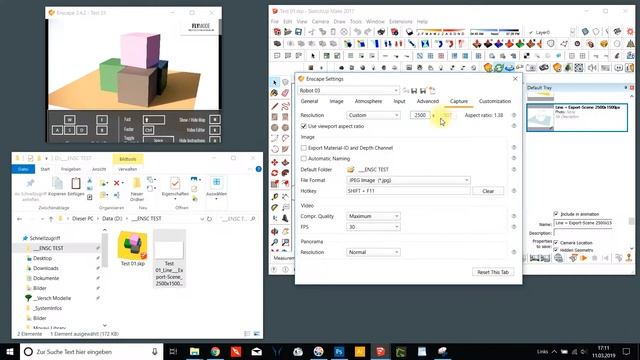This screenshot has width=640, height=360.
Task: Click the Start Enscape icon in SketchUp toolbar
Action: click(x=488, y=68)
